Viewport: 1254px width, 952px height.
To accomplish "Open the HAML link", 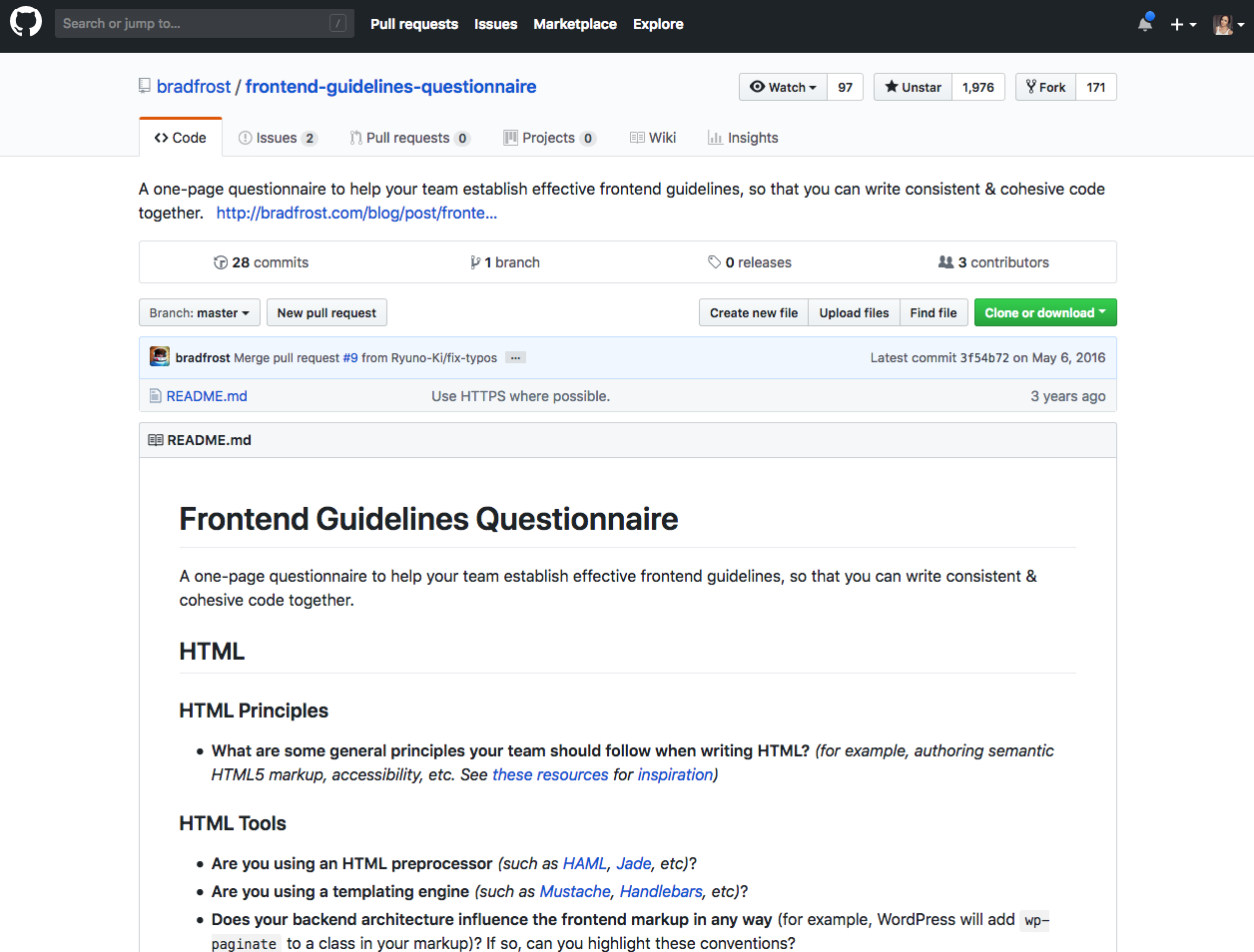I will click(585, 863).
